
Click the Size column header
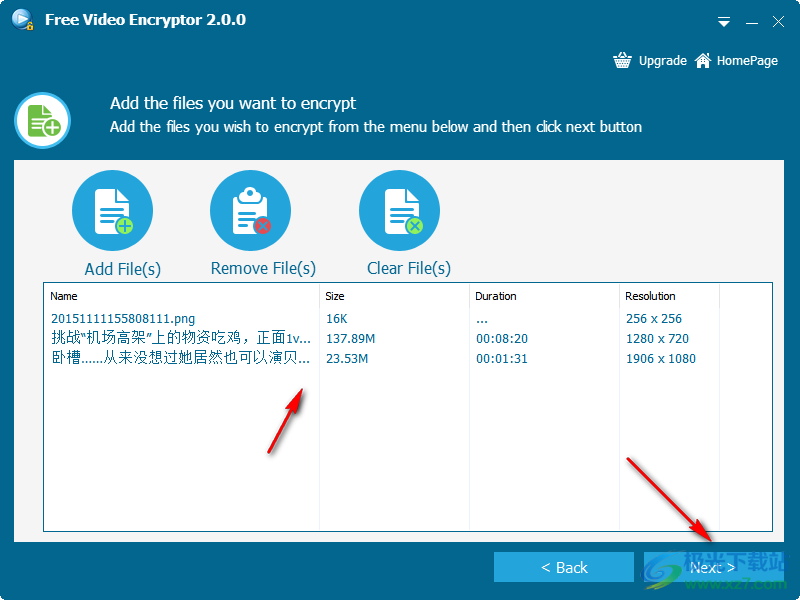coord(332,296)
